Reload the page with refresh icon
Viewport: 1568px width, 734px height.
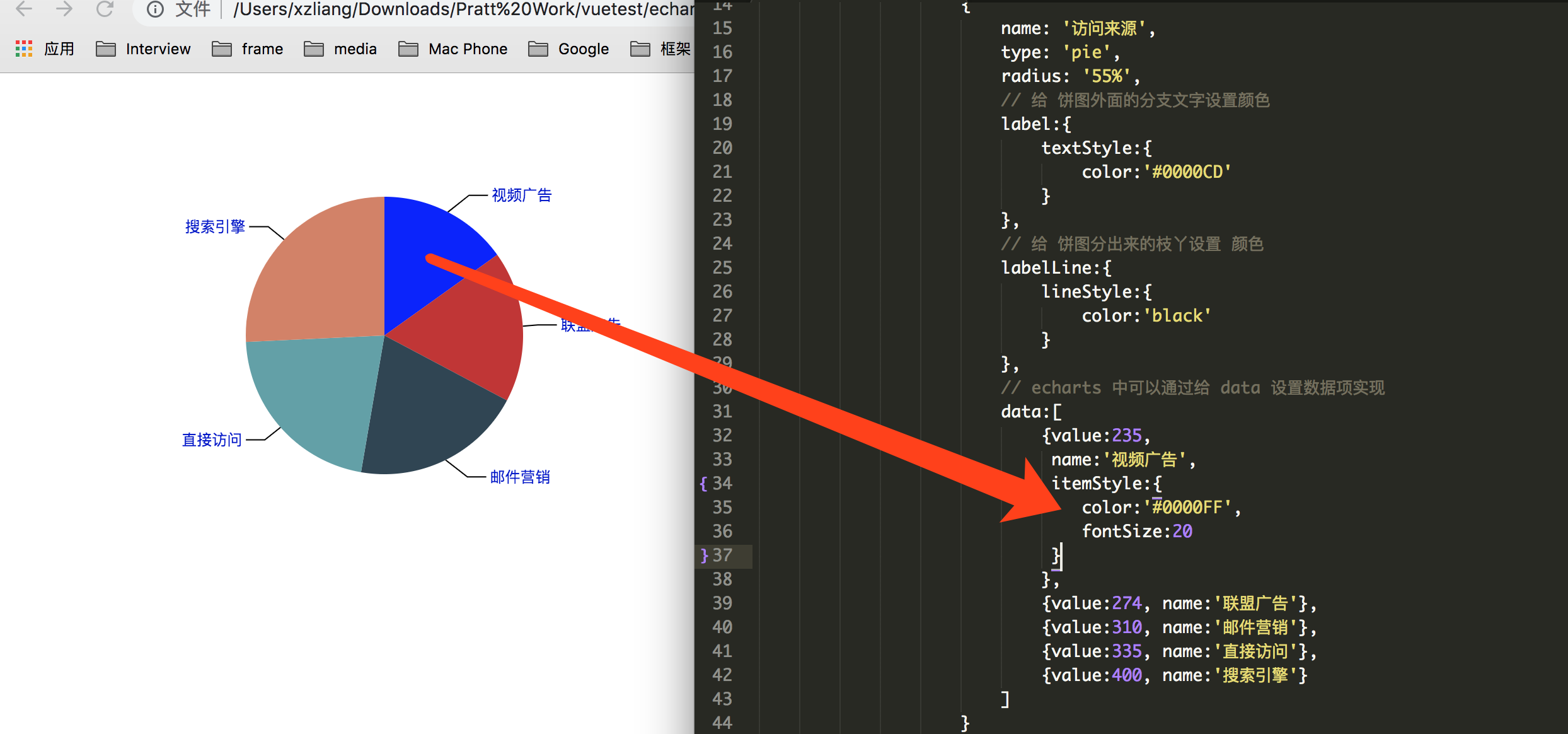pyautogui.click(x=105, y=9)
